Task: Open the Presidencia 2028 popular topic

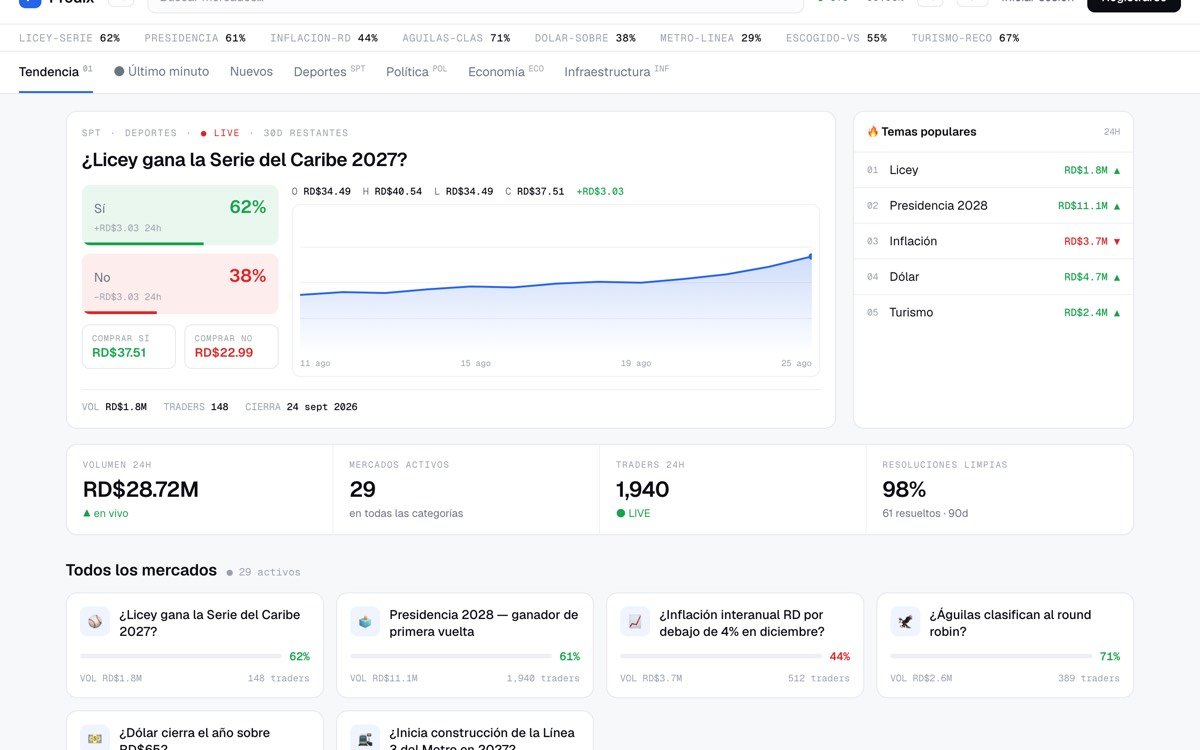Action: click(x=993, y=206)
